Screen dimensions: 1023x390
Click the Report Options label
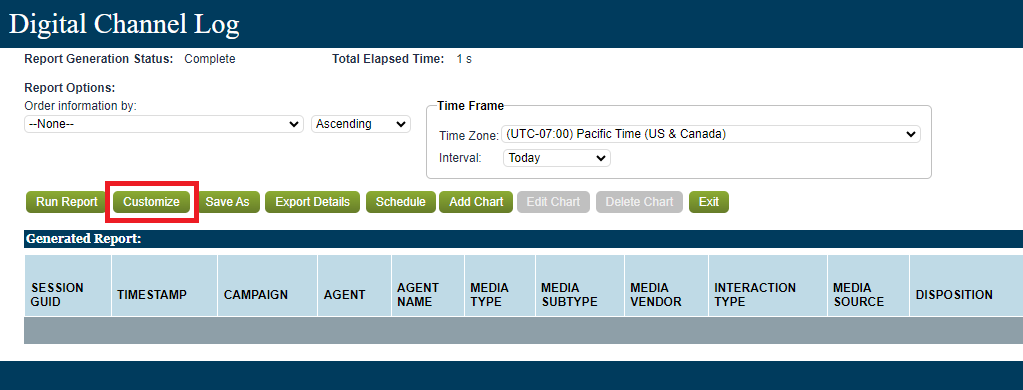[x=70, y=87]
